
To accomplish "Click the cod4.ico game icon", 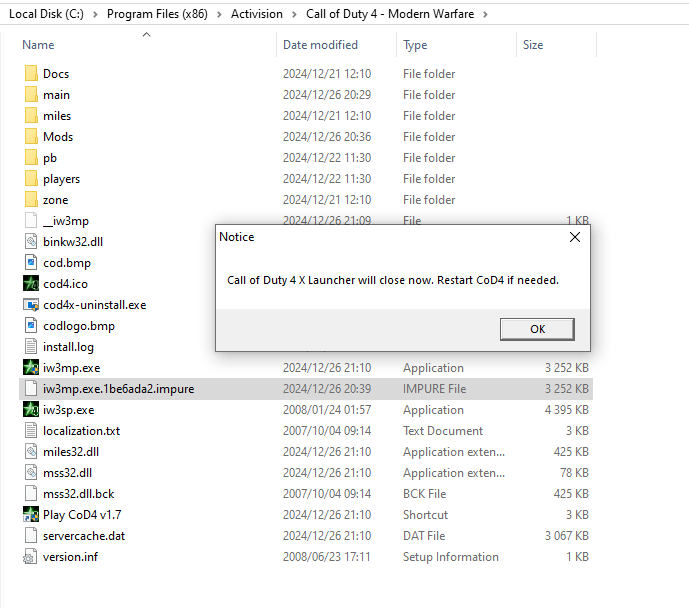I will click(31, 284).
